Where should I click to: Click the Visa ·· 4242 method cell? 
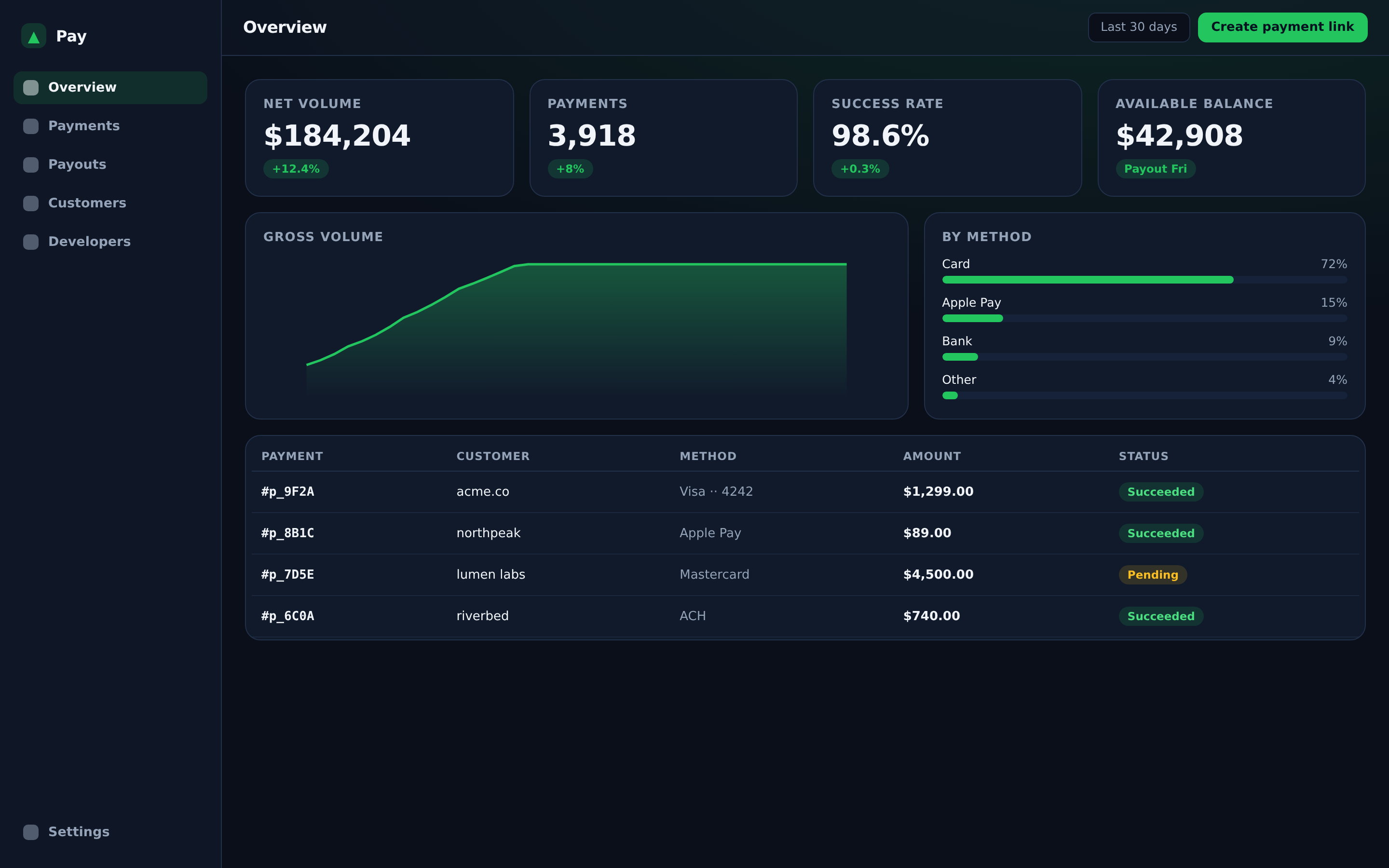click(716, 492)
